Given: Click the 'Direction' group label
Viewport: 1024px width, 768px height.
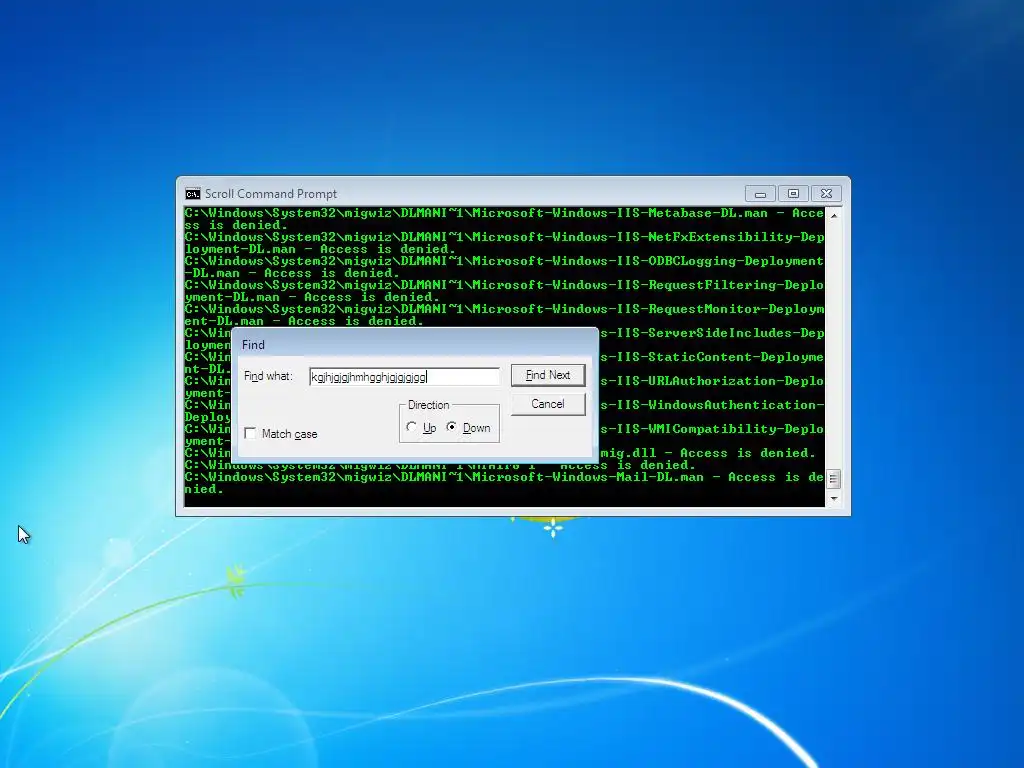Looking at the screenshot, I should (x=428, y=405).
